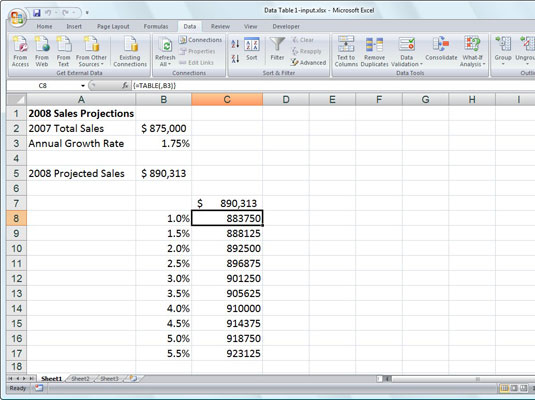Switch to Page Layout view button
The width and height of the screenshot is (535, 400).
(514, 388)
